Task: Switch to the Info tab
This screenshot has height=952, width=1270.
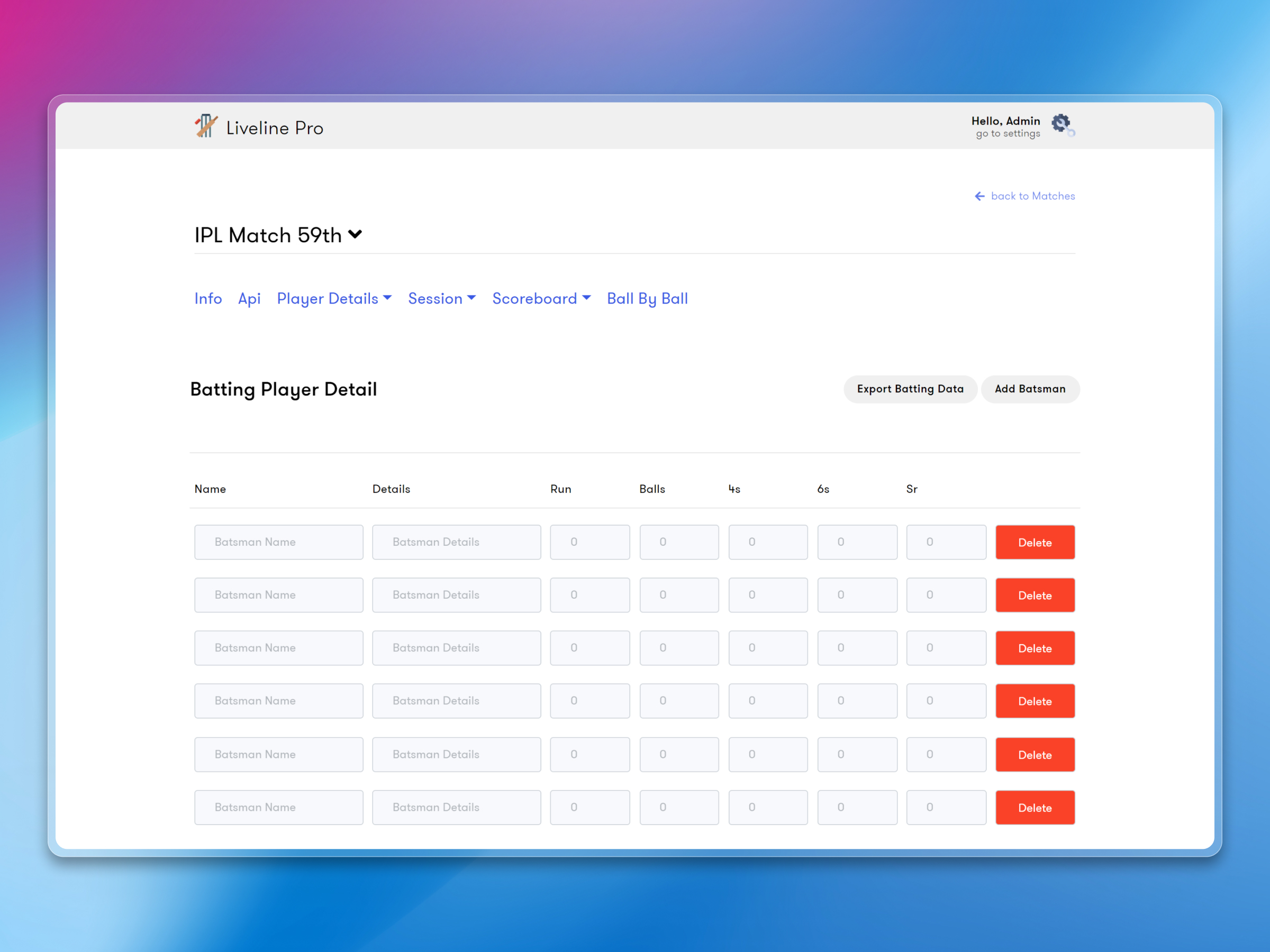Action: [208, 298]
